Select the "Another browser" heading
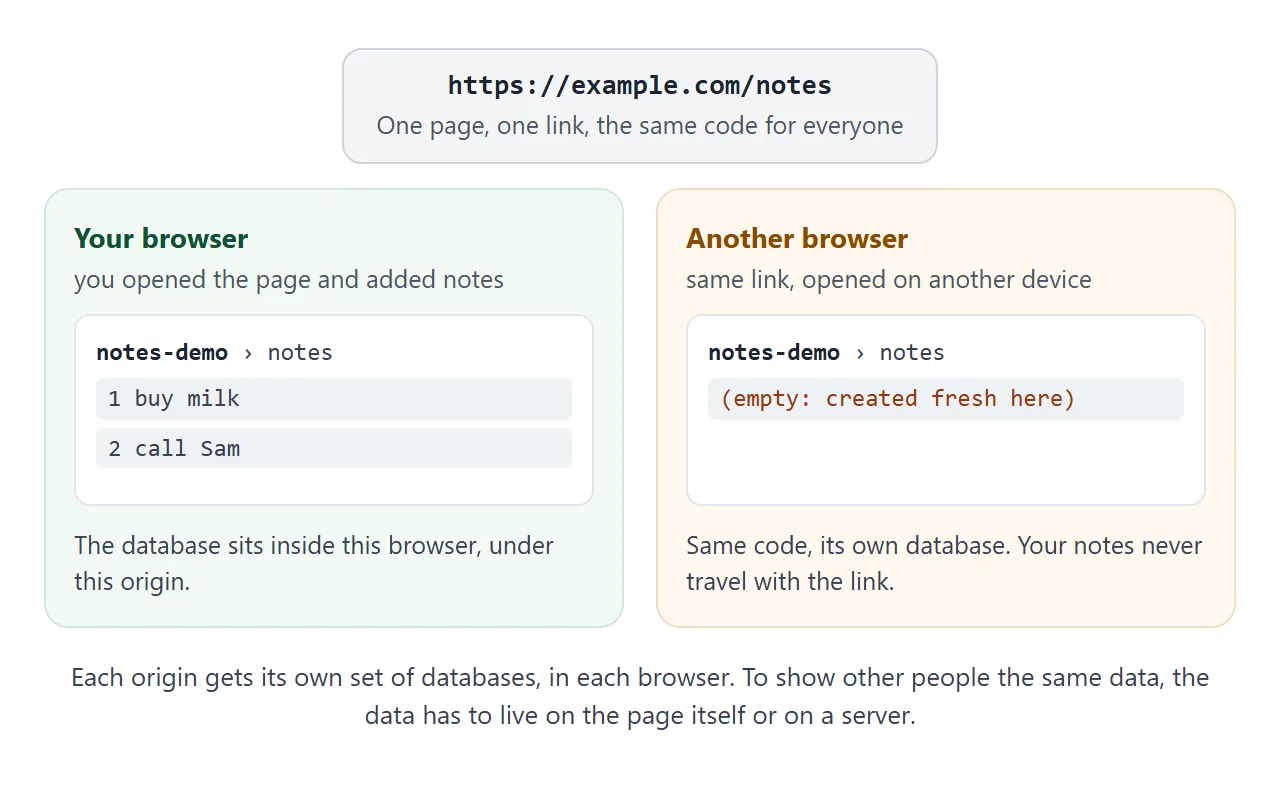 click(x=797, y=239)
